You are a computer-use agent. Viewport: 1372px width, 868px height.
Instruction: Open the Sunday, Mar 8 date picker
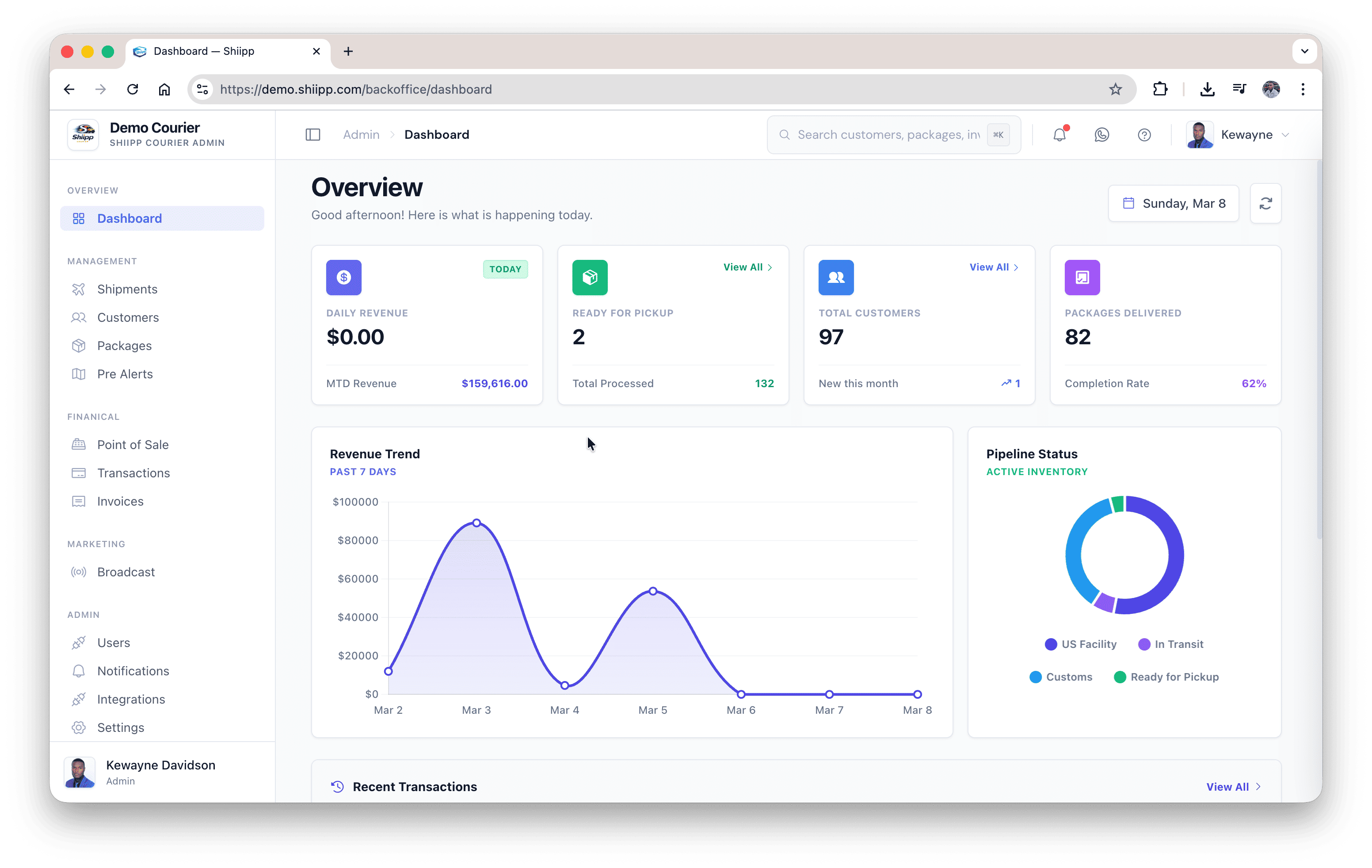[1173, 203]
